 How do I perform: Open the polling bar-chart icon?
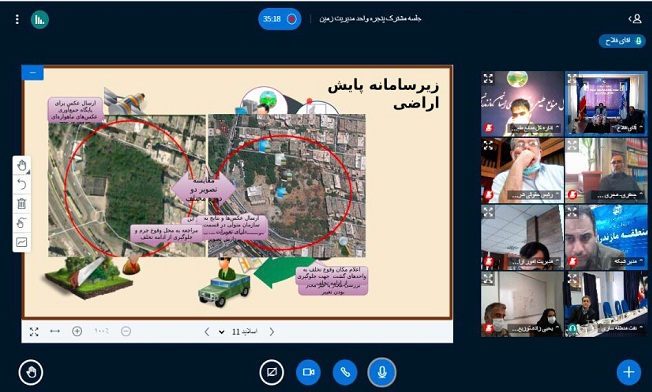point(40,19)
